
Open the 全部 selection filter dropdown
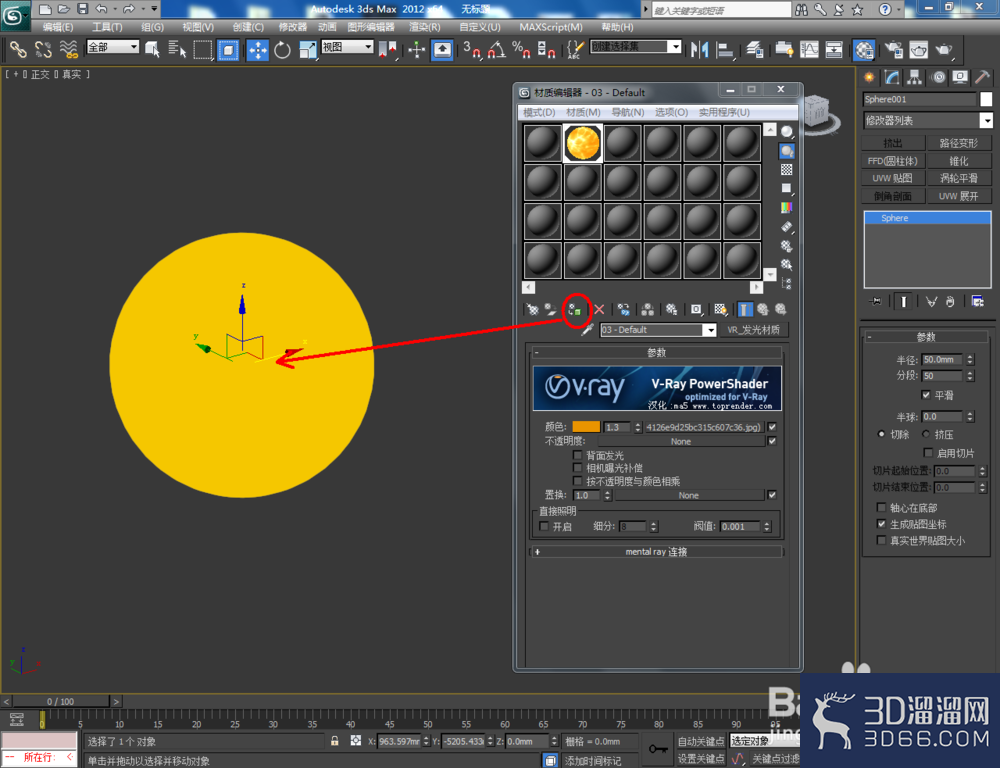pos(133,47)
